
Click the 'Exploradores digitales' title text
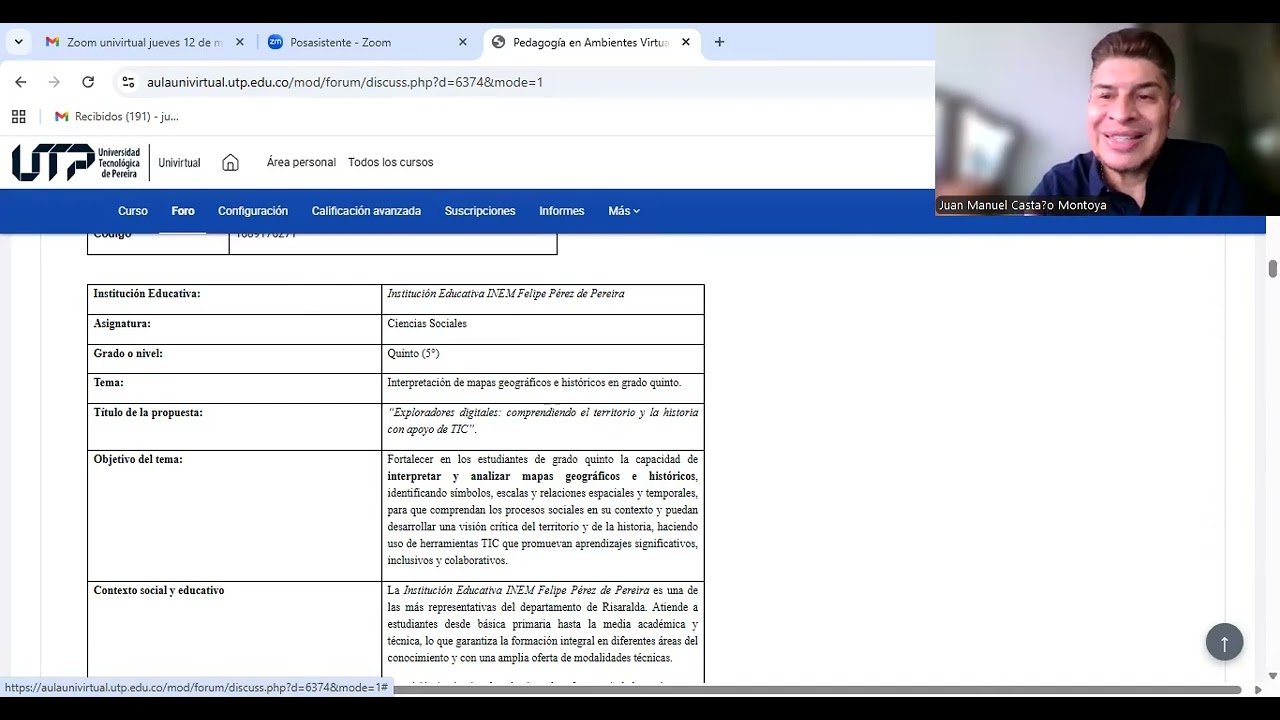pyautogui.click(x=543, y=420)
